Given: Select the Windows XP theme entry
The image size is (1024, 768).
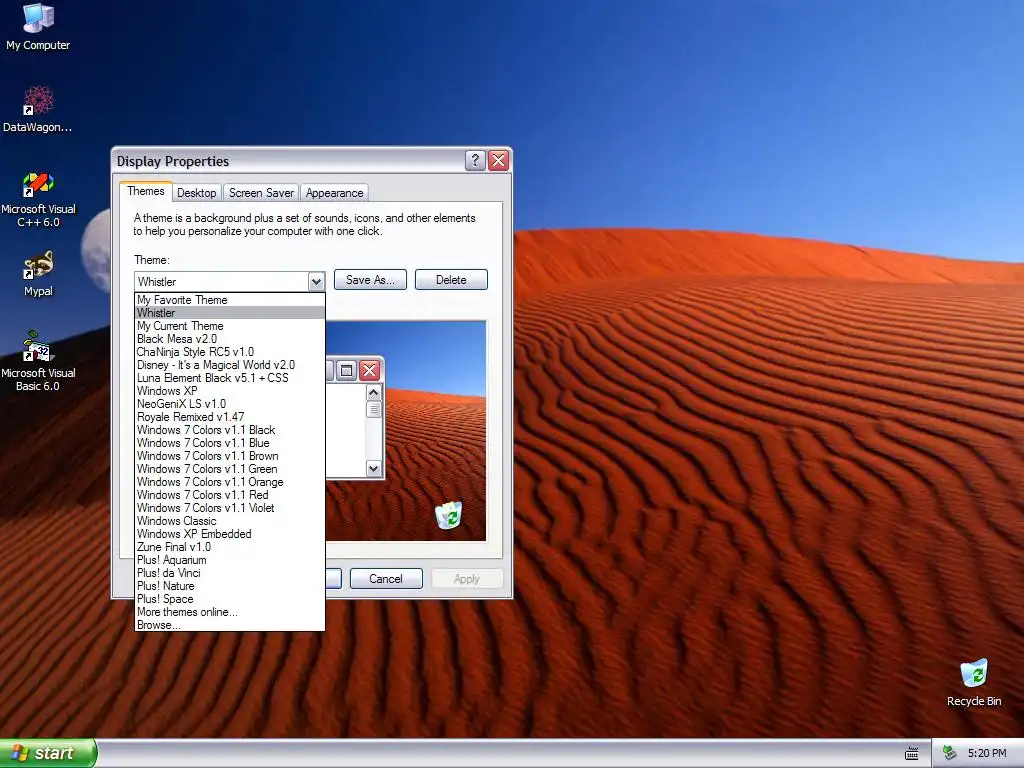Looking at the screenshot, I should [x=230, y=391].
